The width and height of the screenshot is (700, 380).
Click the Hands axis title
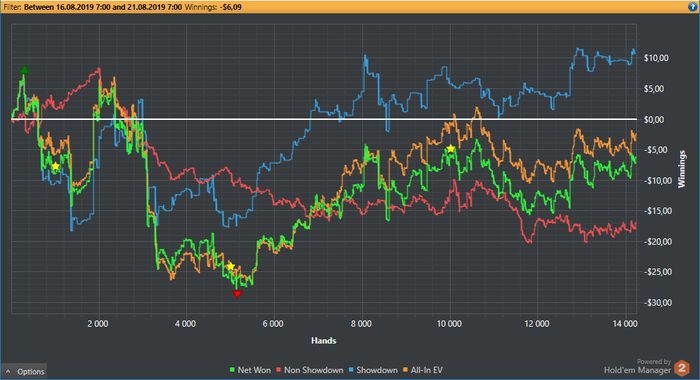[324, 341]
